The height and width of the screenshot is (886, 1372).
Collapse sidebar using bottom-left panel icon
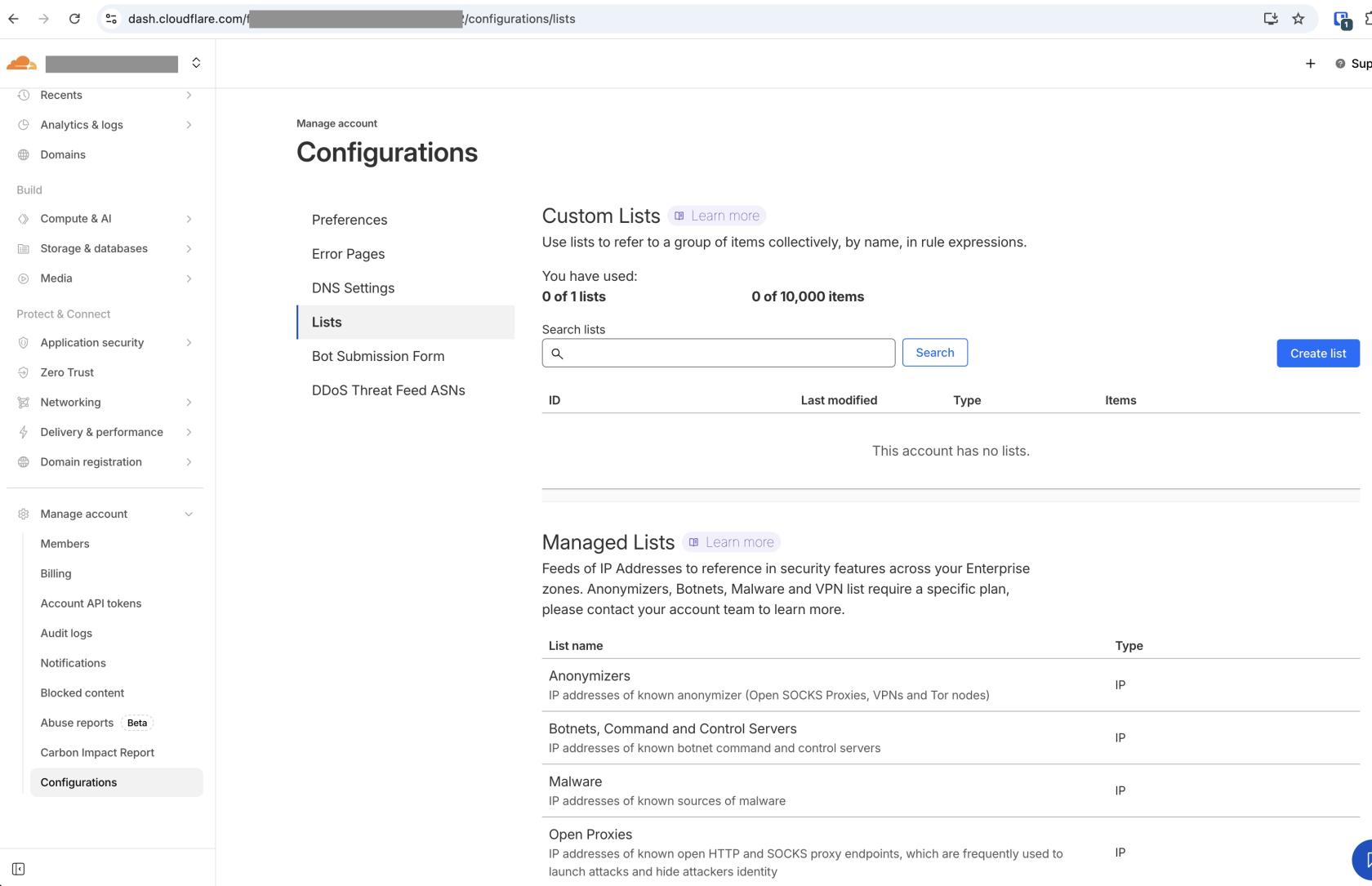pos(19,869)
